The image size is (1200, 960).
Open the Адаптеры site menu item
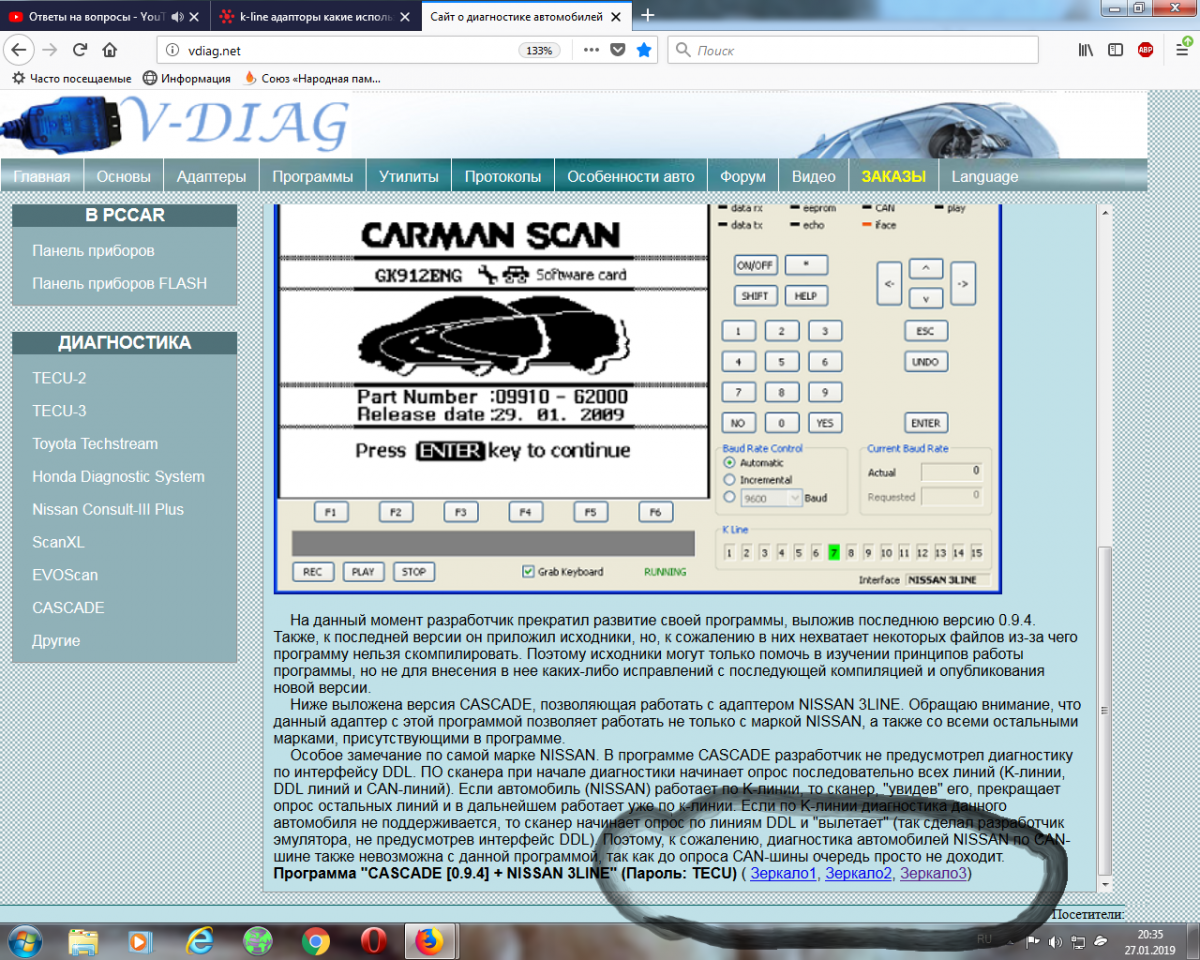[x=211, y=177]
